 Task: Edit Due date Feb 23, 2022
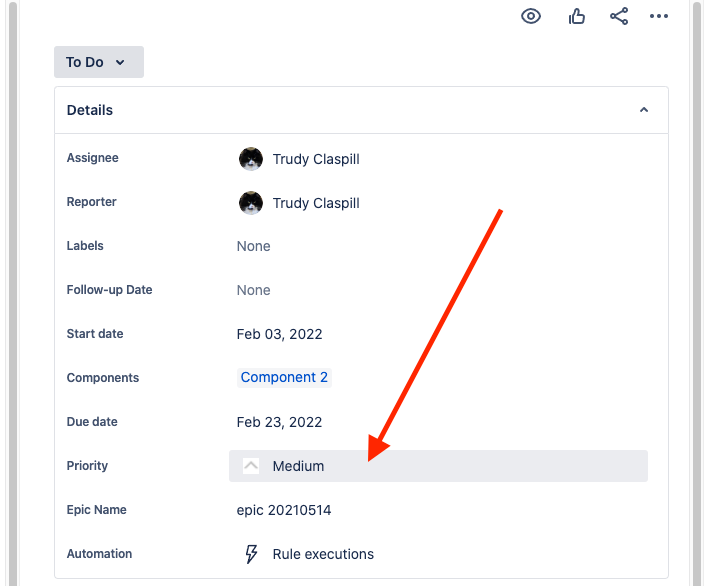[279, 422]
